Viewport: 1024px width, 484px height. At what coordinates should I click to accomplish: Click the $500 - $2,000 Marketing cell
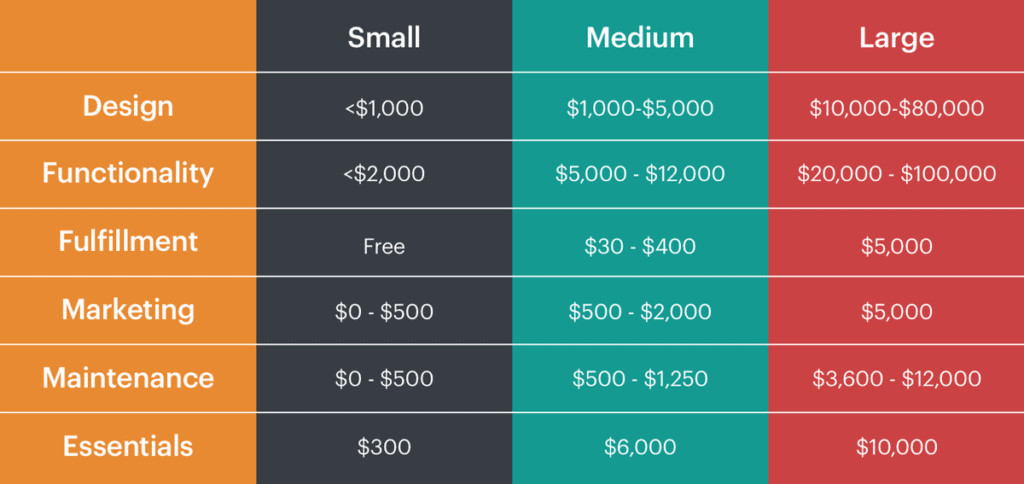point(640,312)
